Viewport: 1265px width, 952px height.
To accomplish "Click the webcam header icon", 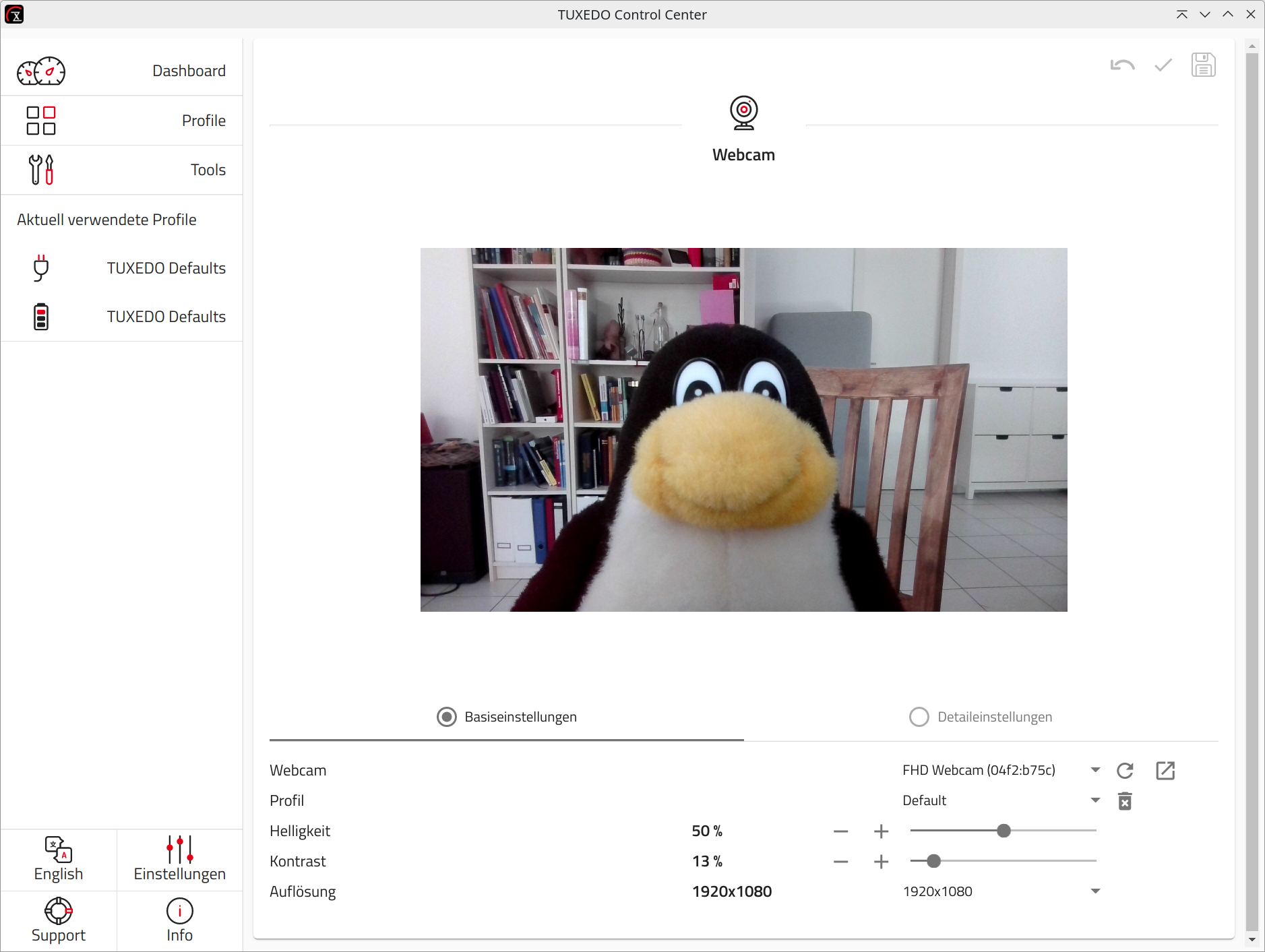I will tap(744, 113).
